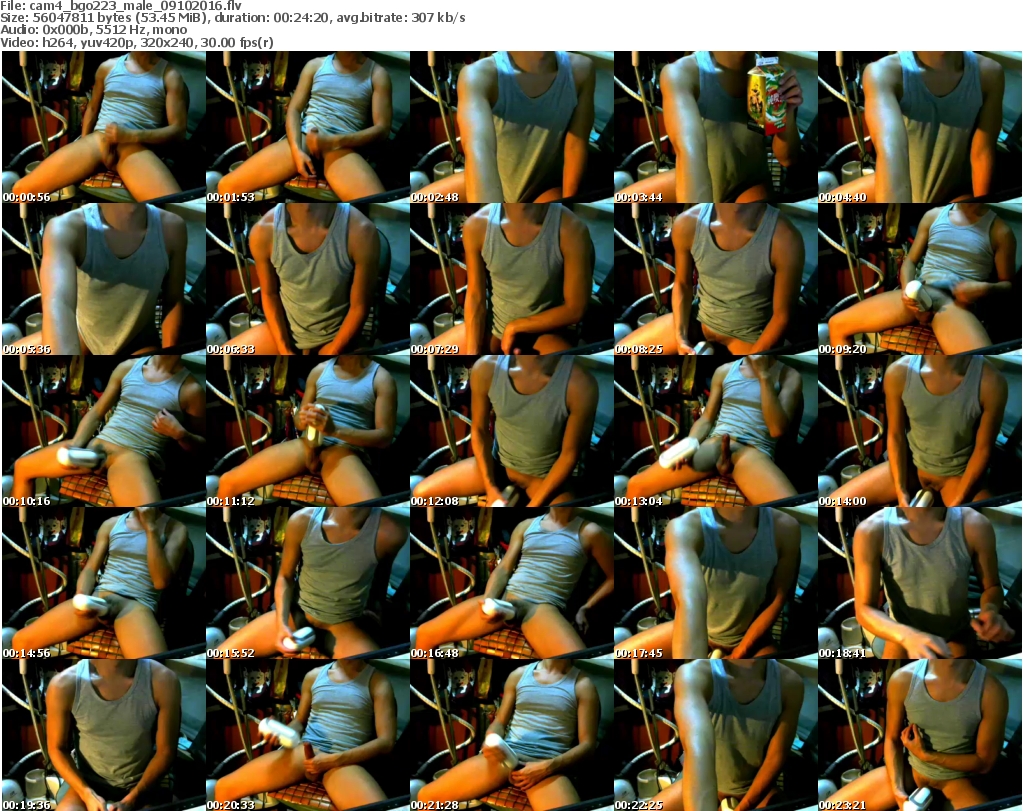Click the Size and duration info line
The image size is (1024, 811).
click(x=233, y=18)
